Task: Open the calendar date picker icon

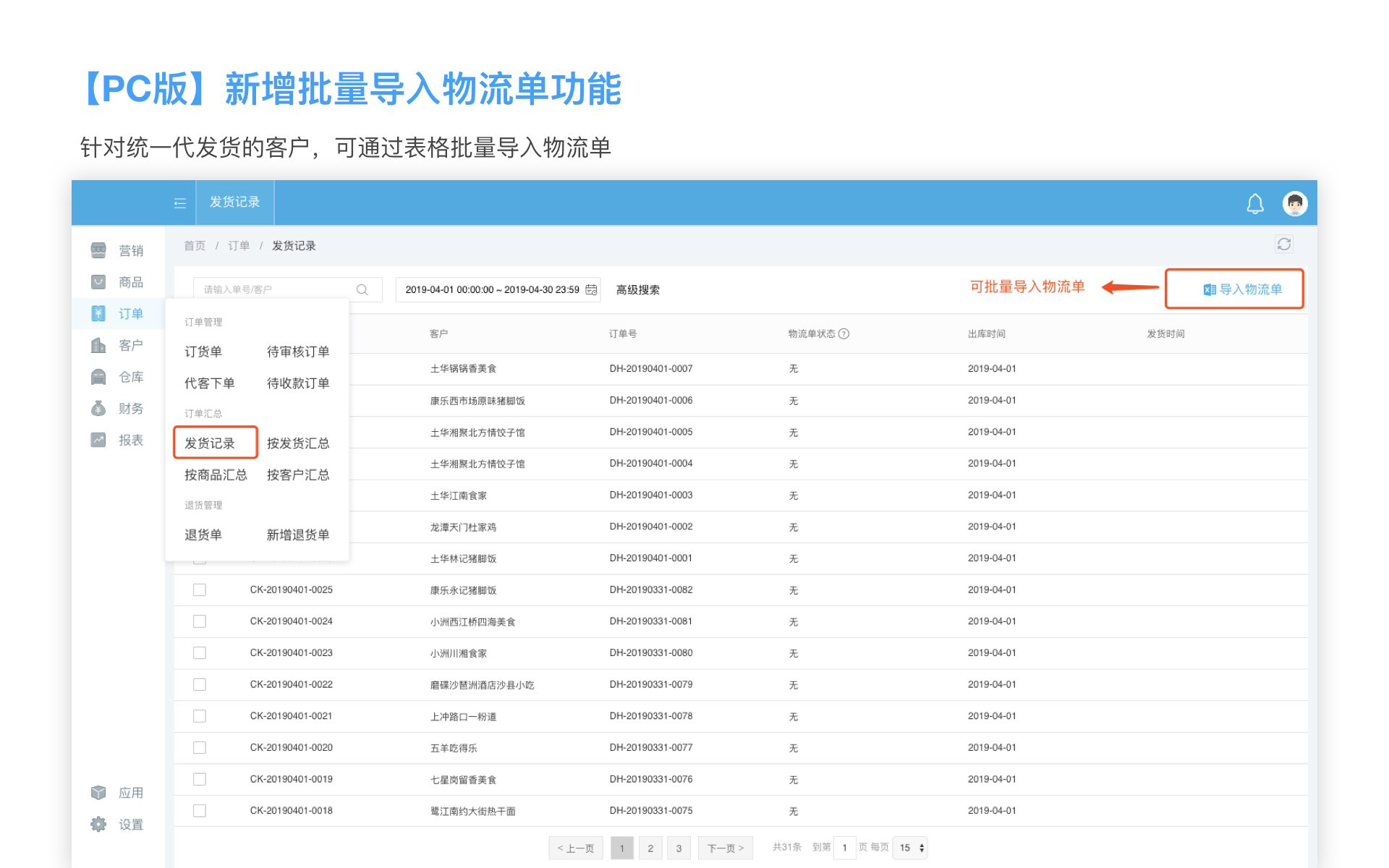Action: pyautogui.click(x=591, y=289)
